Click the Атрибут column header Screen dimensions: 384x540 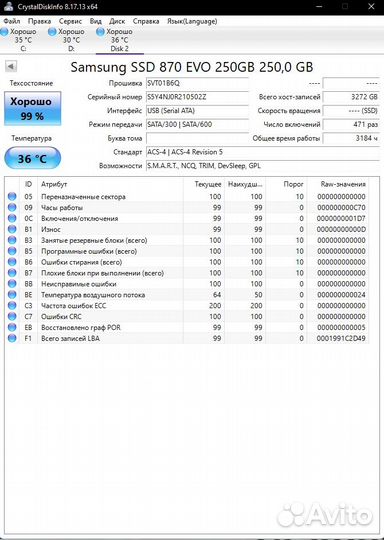tap(110, 184)
